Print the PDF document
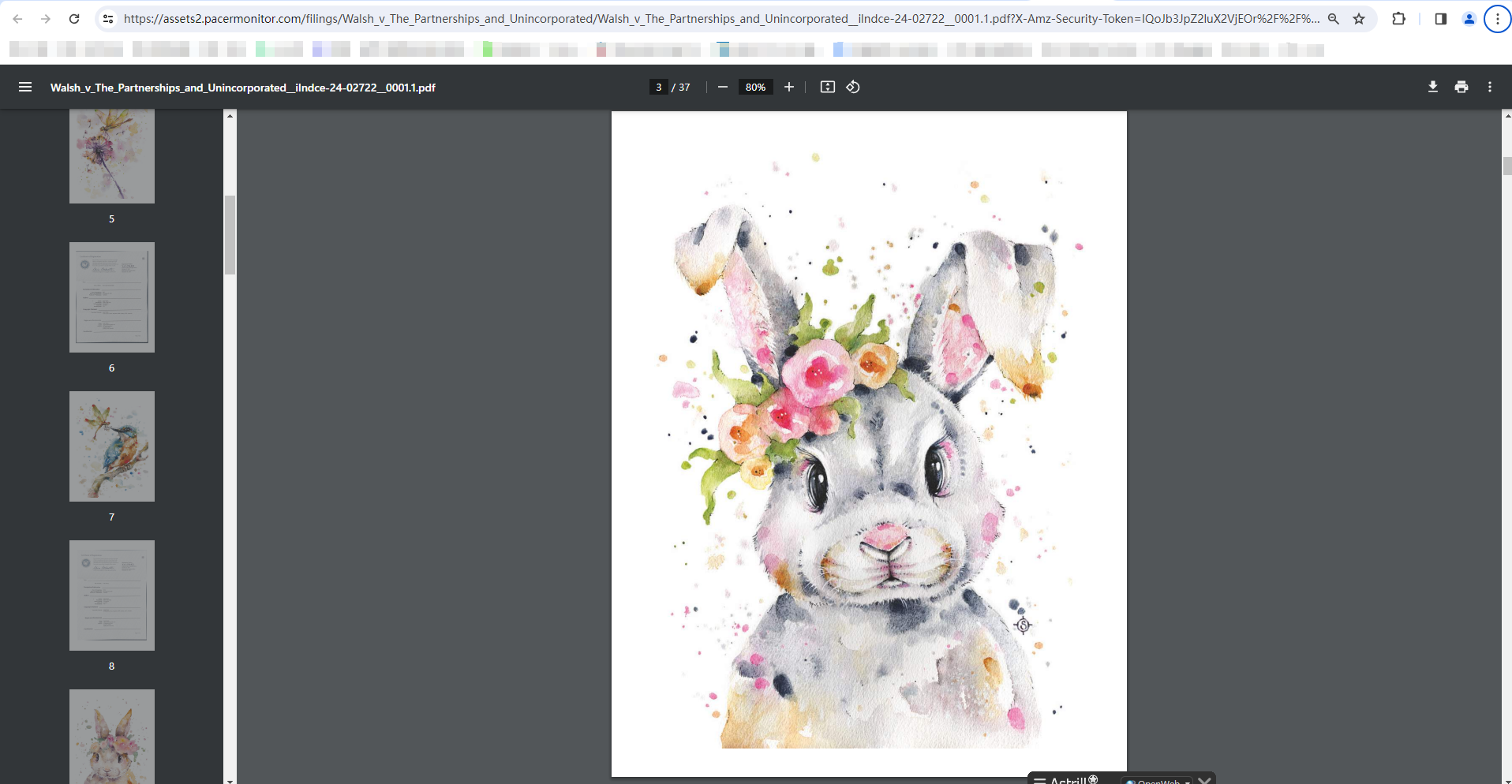 (1461, 87)
